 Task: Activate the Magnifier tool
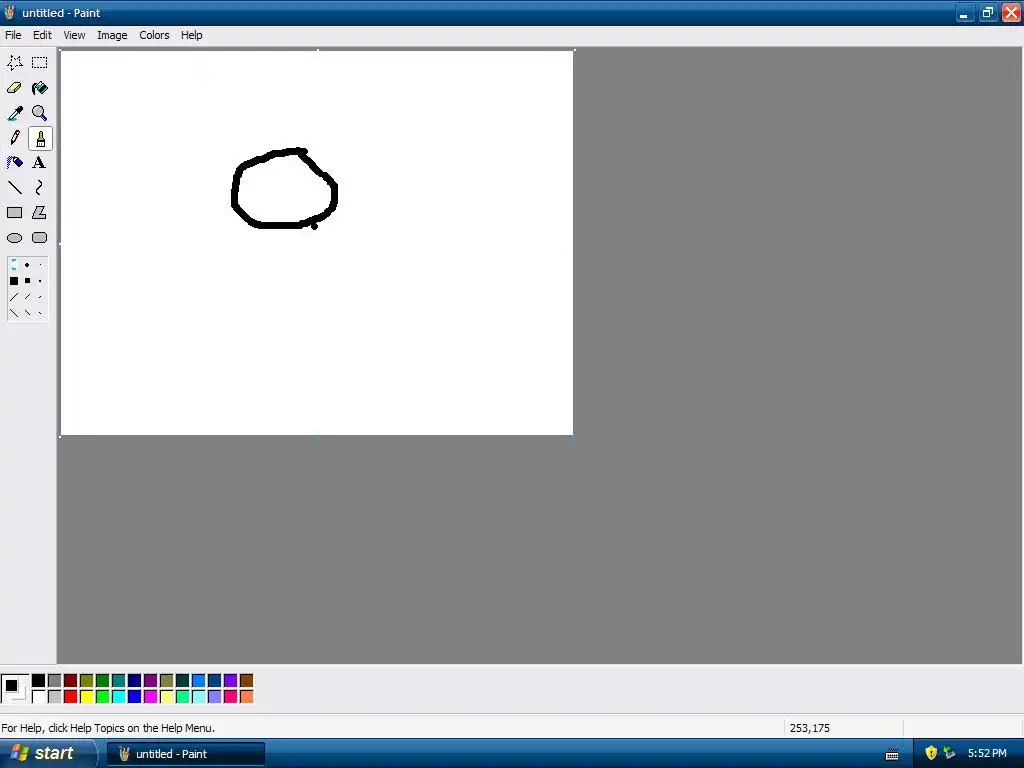pyautogui.click(x=40, y=113)
